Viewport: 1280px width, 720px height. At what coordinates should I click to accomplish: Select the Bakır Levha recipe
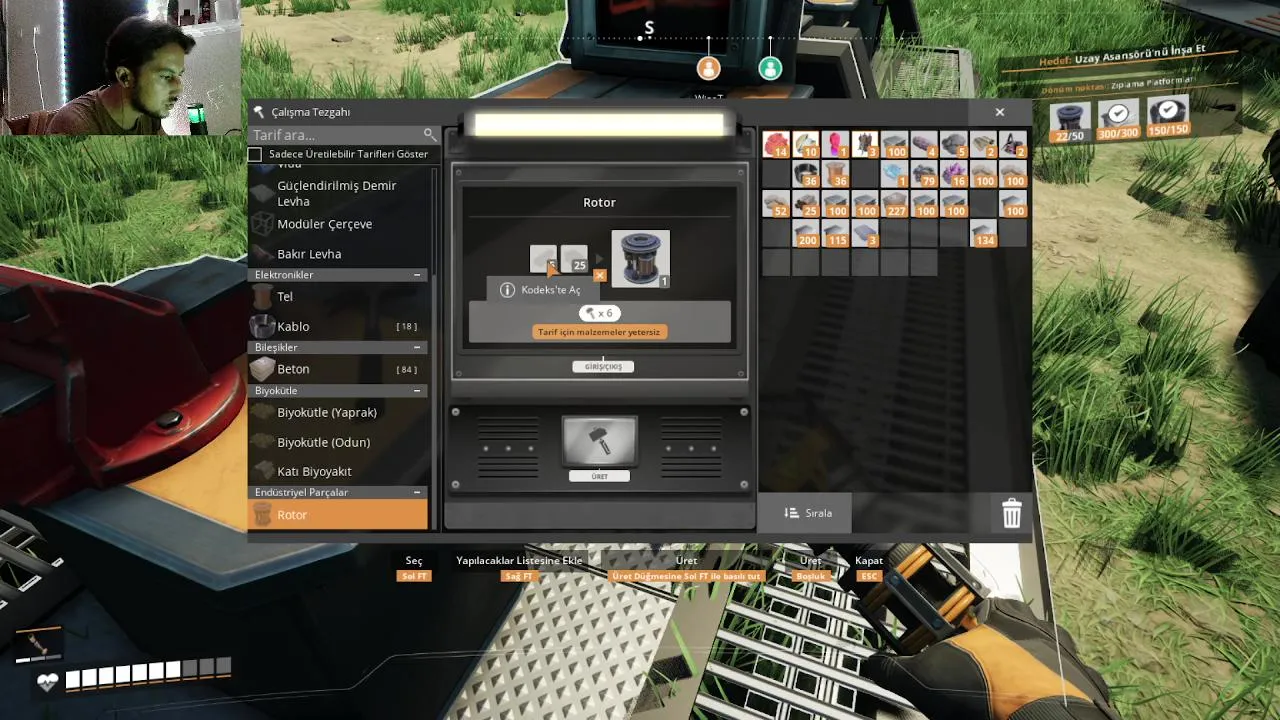pyautogui.click(x=338, y=254)
